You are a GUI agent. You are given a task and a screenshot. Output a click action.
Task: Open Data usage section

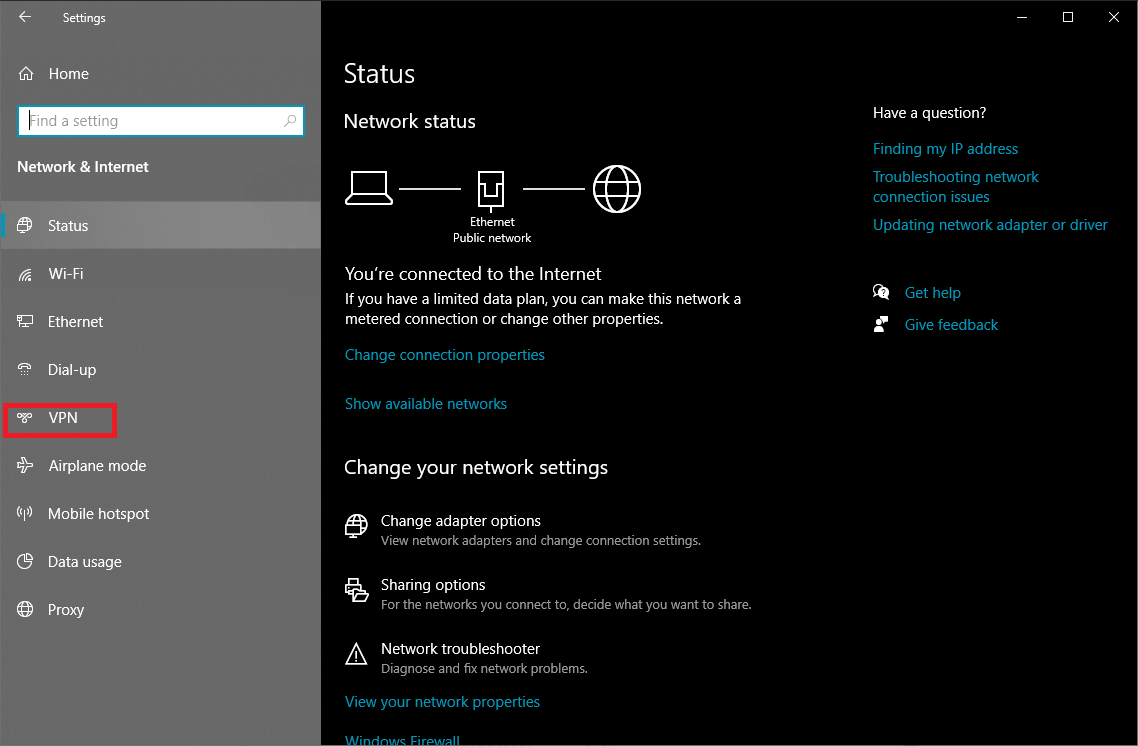160,561
